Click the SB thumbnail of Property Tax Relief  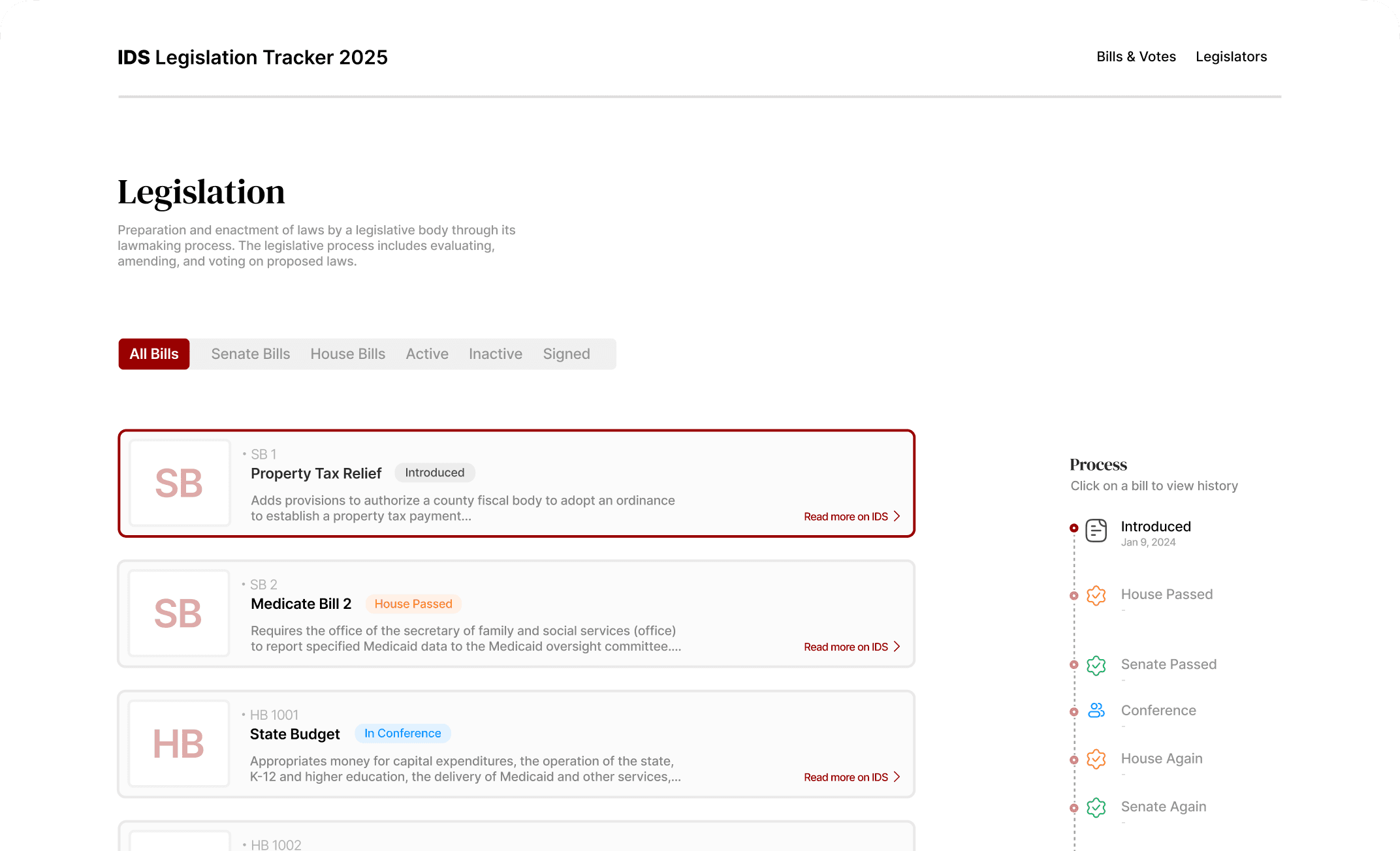pyautogui.click(x=179, y=483)
